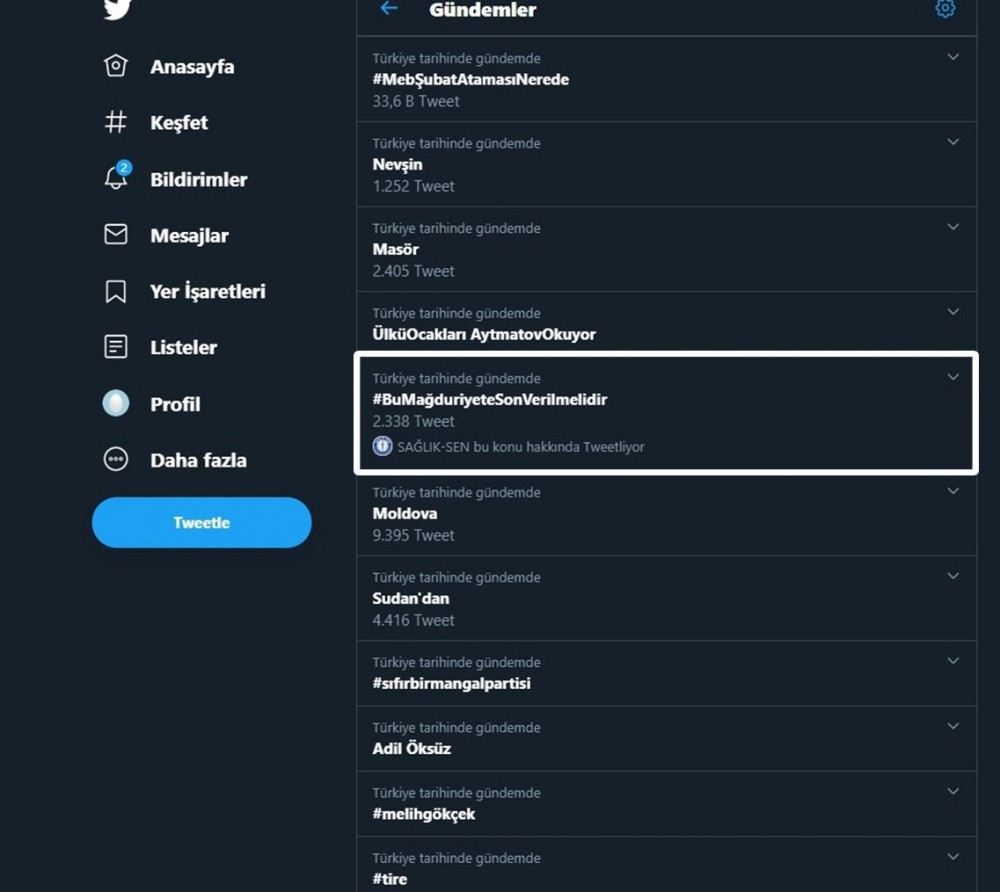
Task: Select the Keşfet hashtag icon
Action: click(115, 122)
